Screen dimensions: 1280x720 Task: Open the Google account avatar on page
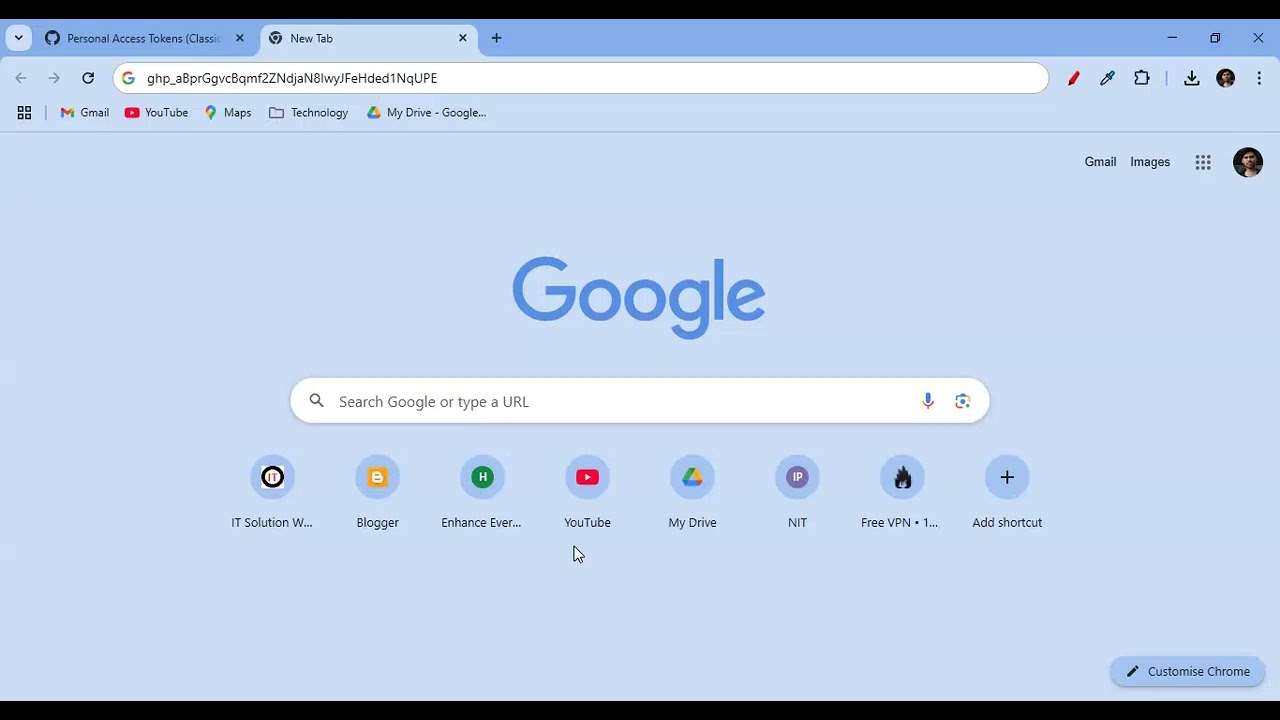[x=1248, y=162]
